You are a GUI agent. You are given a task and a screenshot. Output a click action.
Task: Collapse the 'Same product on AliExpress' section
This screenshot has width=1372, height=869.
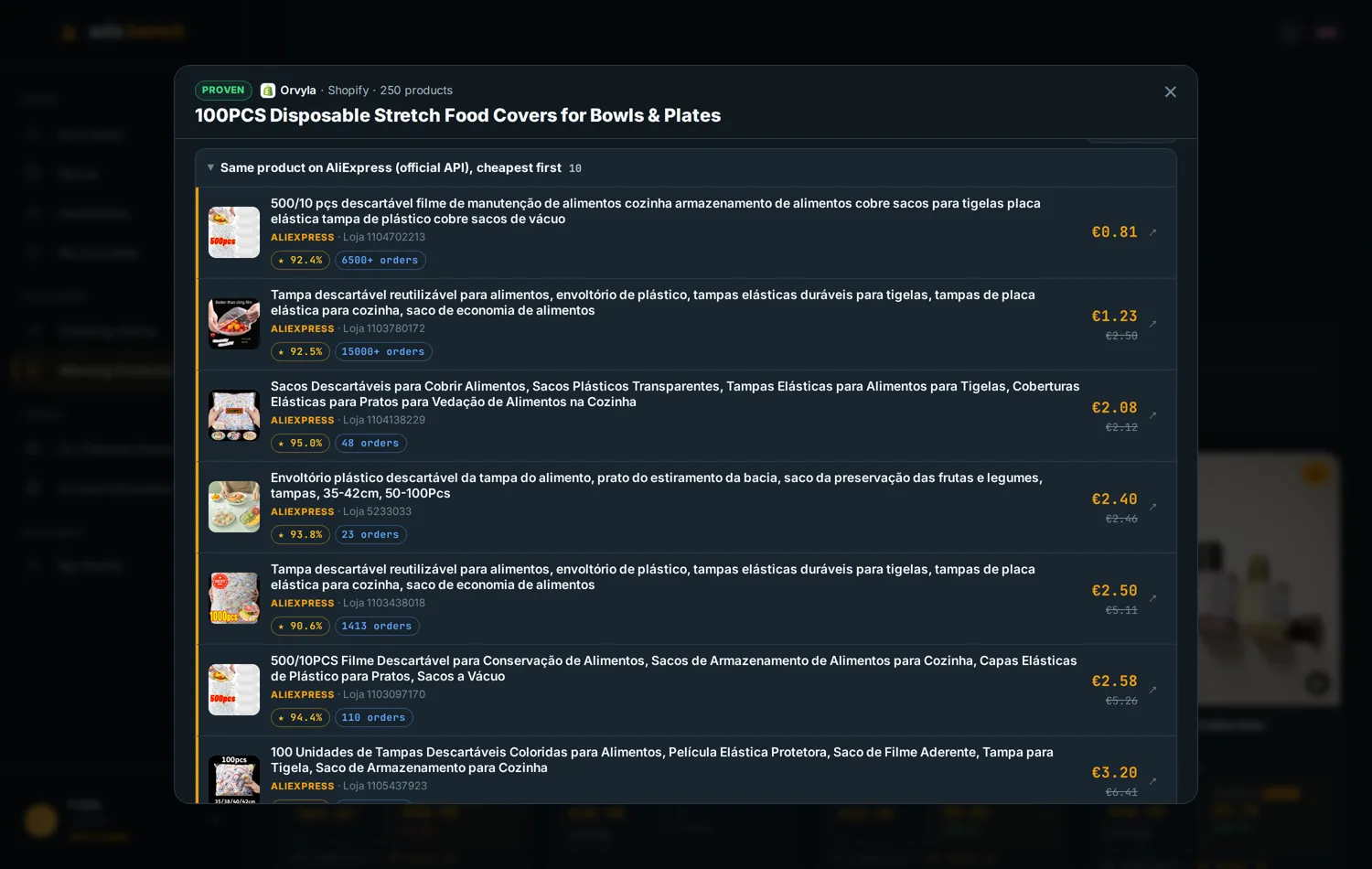pos(210,167)
